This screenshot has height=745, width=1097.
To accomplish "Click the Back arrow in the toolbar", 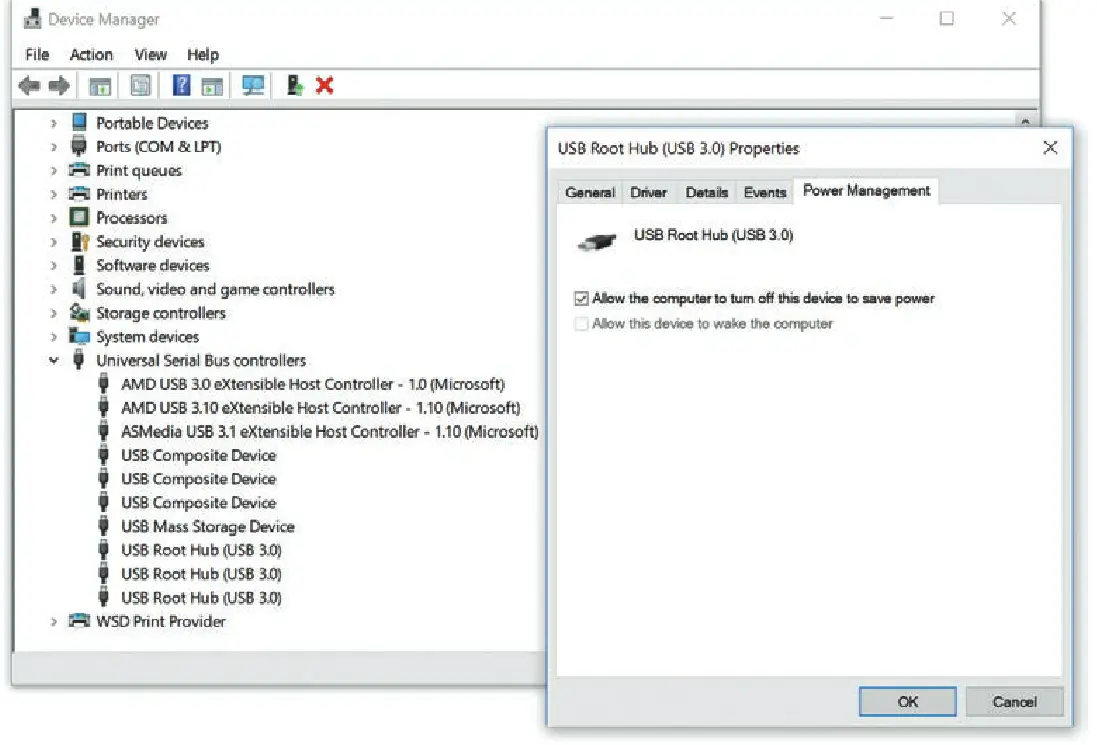I will coord(29,86).
